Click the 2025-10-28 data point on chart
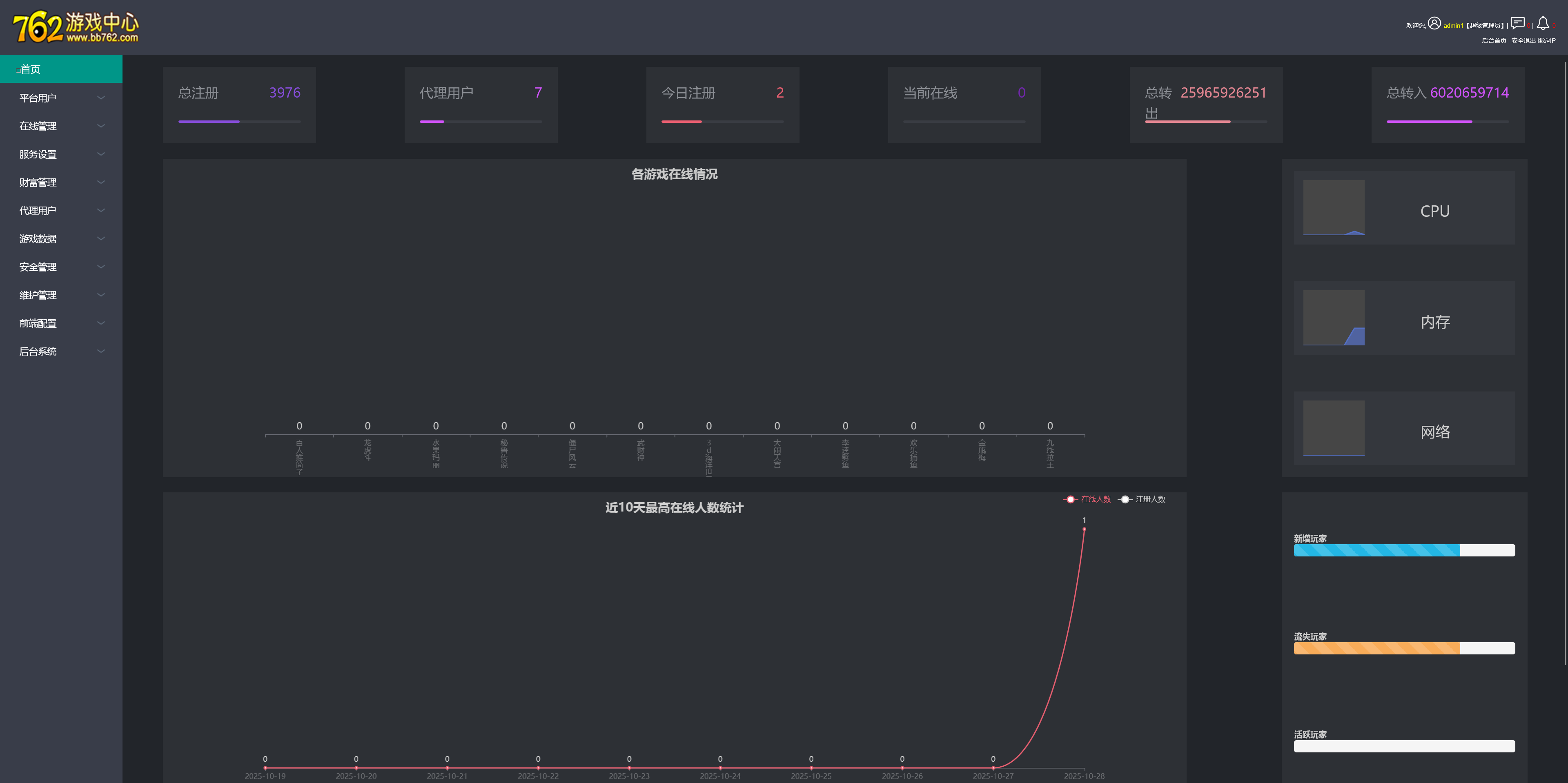Screen dimensions: 1568x783 click(1084, 529)
